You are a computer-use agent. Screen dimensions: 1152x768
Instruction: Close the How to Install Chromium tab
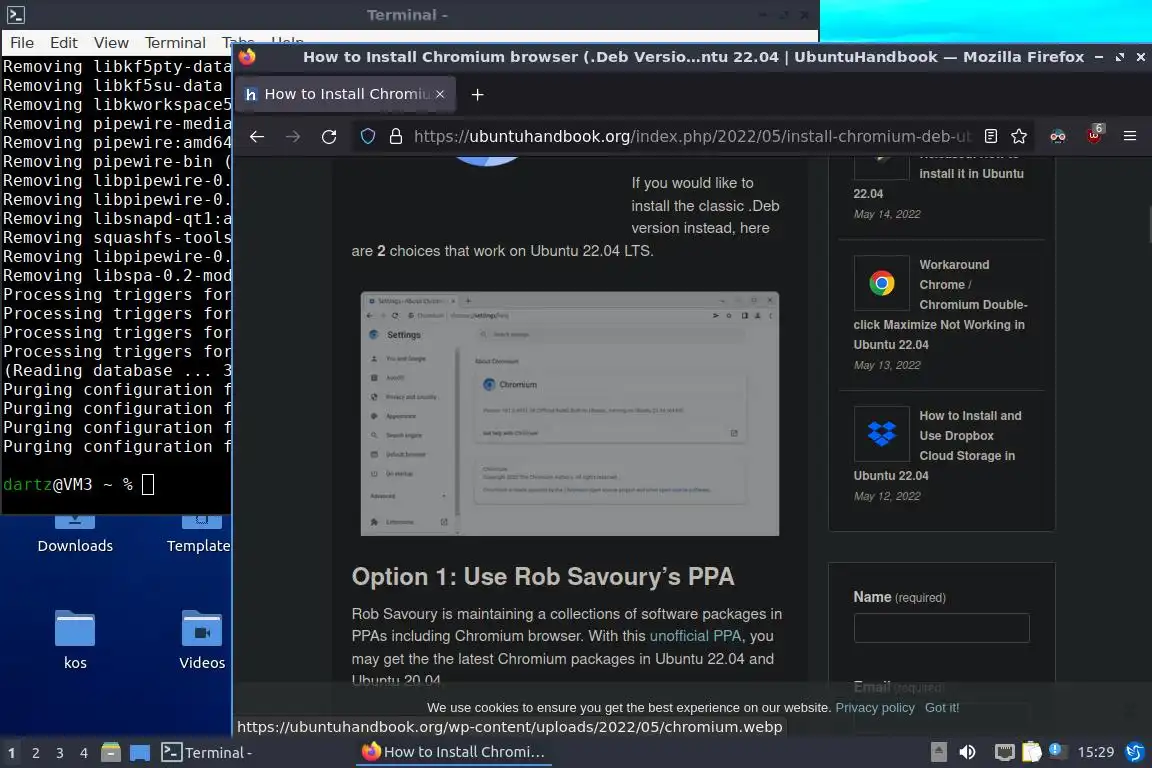(x=440, y=95)
